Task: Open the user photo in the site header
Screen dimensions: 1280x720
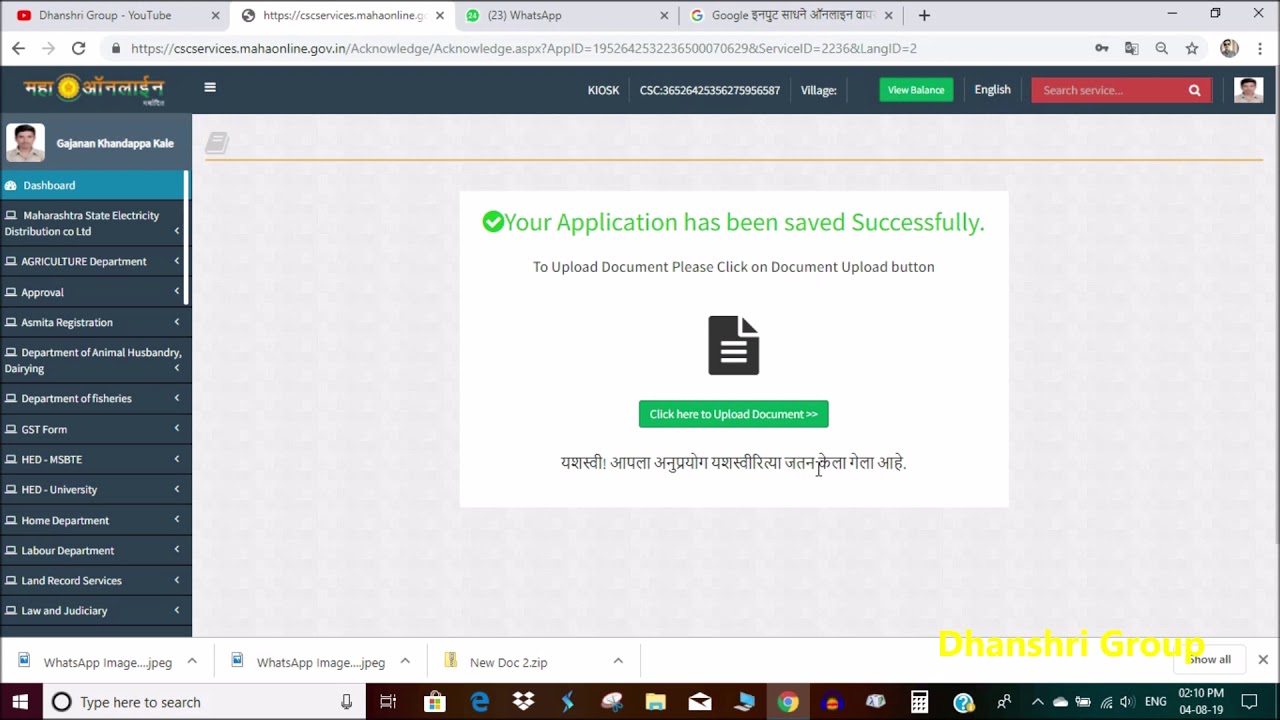Action: pyautogui.click(x=1248, y=90)
